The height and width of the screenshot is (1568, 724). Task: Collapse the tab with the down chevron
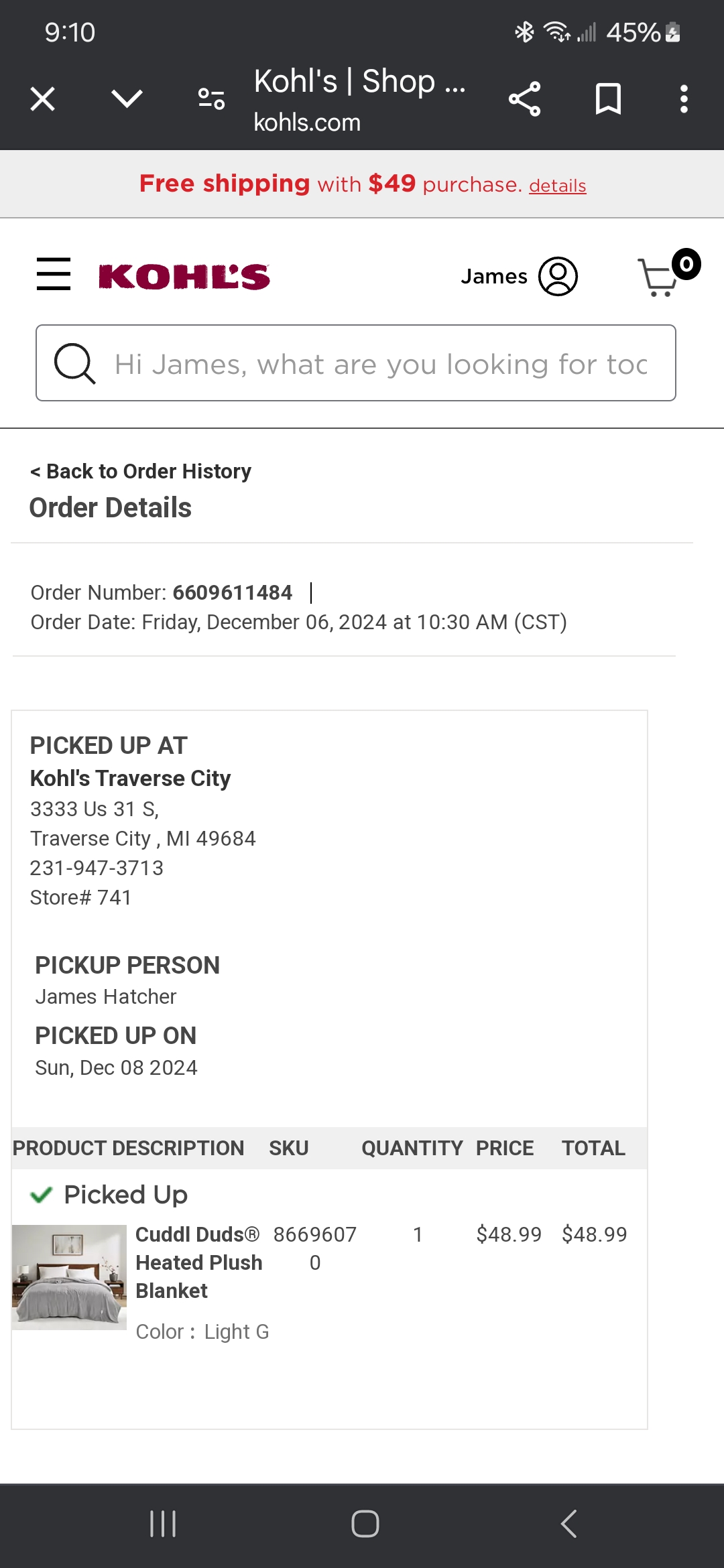pyautogui.click(x=127, y=99)
